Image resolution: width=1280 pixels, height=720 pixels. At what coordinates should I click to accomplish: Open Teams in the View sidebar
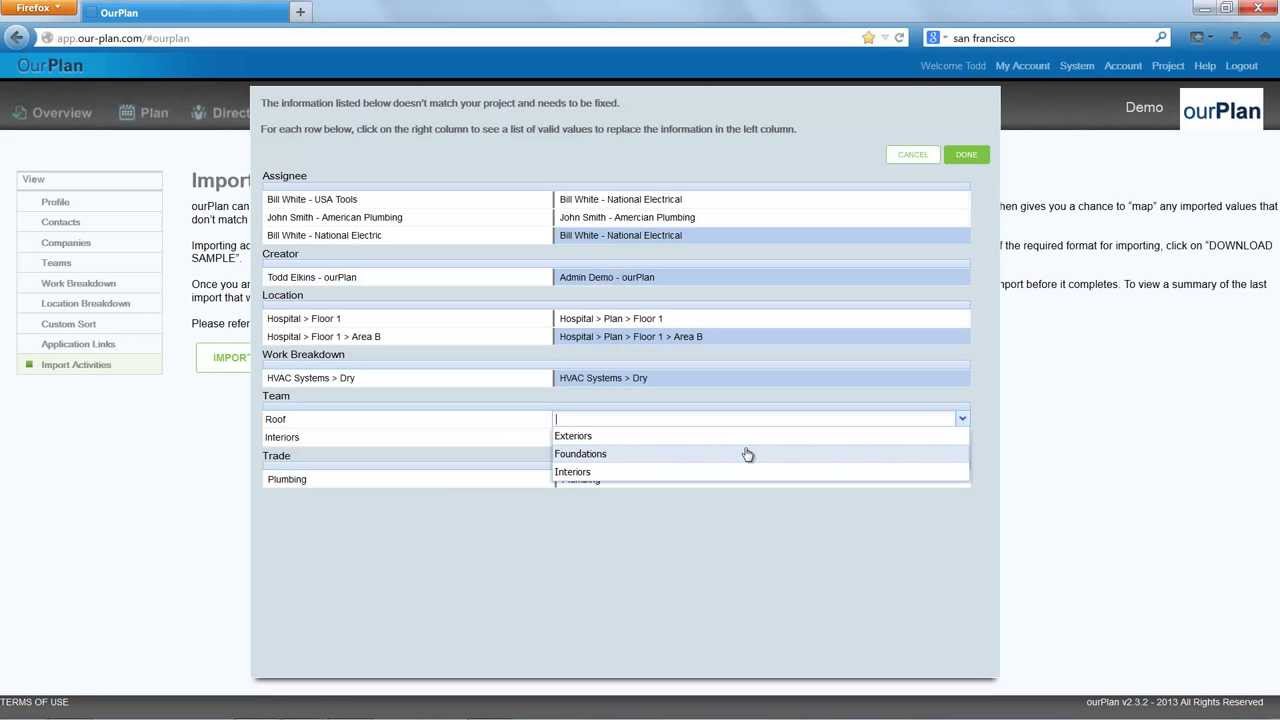click(x=56, y=263)
